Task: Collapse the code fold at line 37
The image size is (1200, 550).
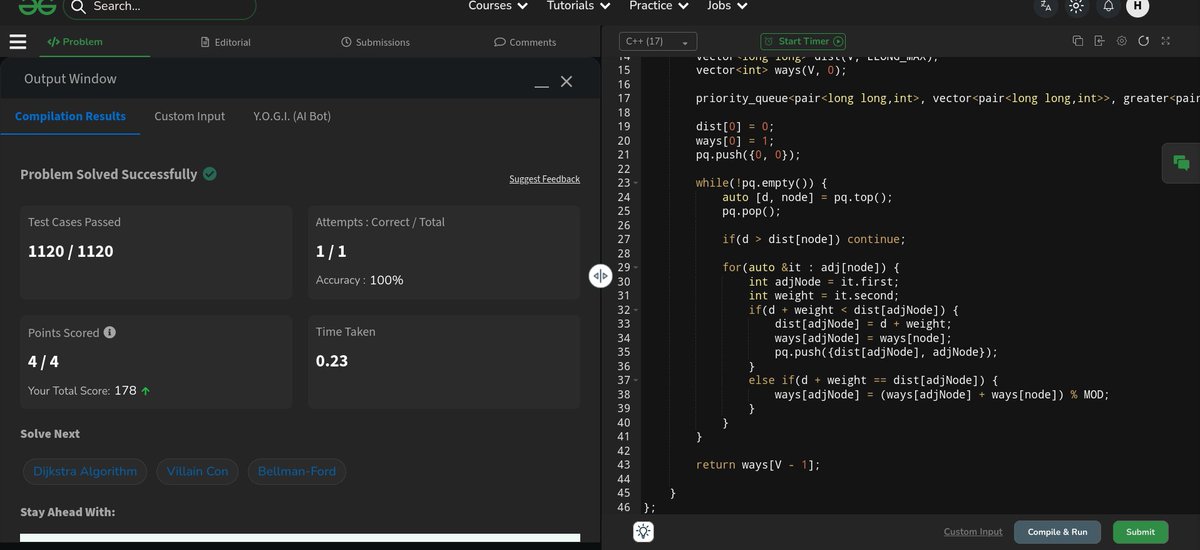Action: coord(636,380)
